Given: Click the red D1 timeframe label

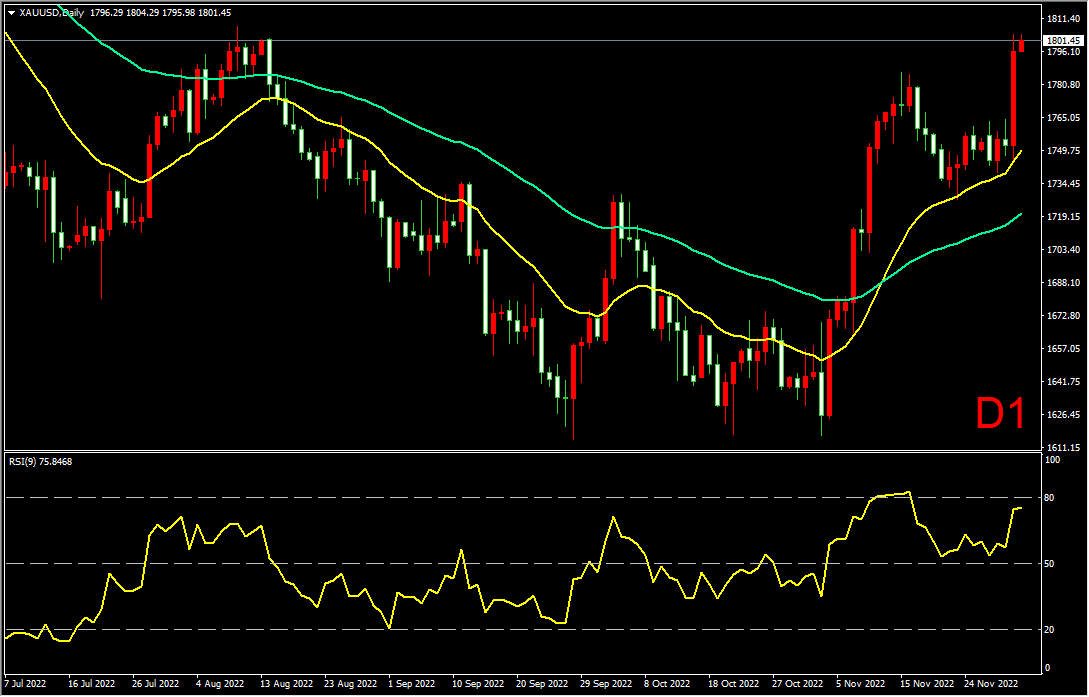Looking at the screenshot, I should pyautogui.click(x=1000, y=414).
